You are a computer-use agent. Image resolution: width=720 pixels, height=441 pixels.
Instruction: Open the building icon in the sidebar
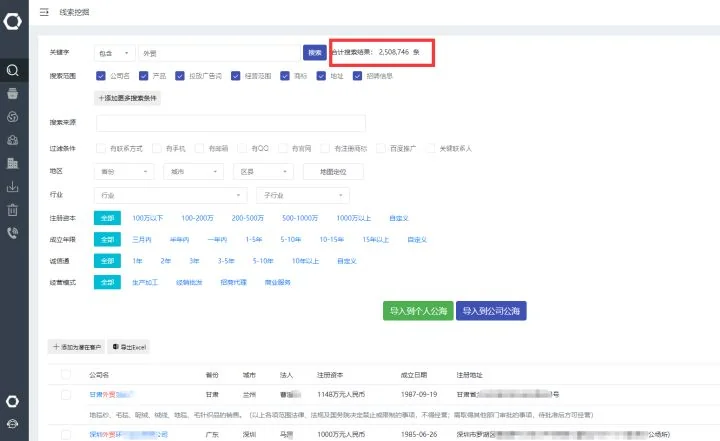tap(13, 163)
